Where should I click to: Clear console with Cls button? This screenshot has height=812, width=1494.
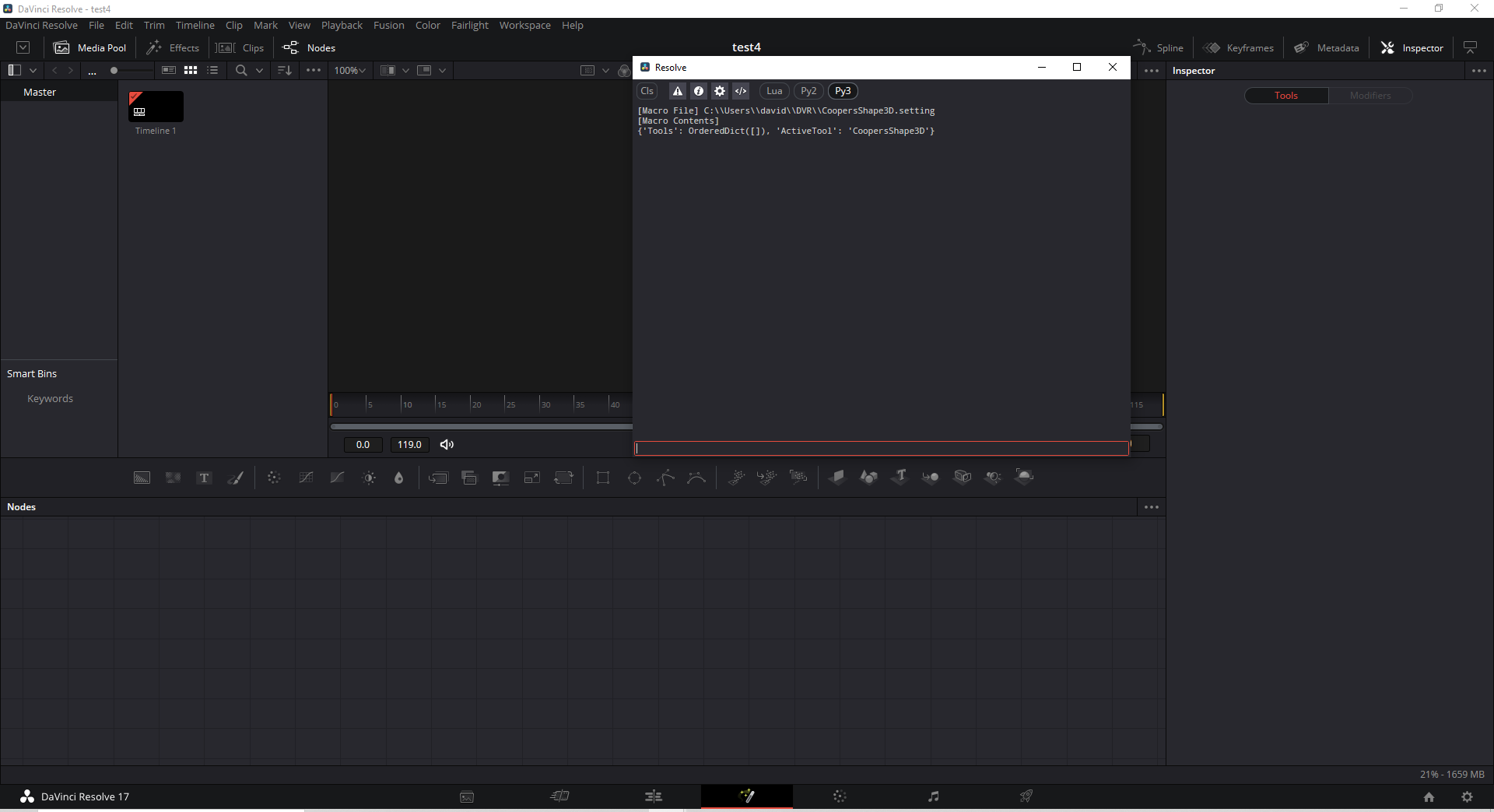(647, 91)
